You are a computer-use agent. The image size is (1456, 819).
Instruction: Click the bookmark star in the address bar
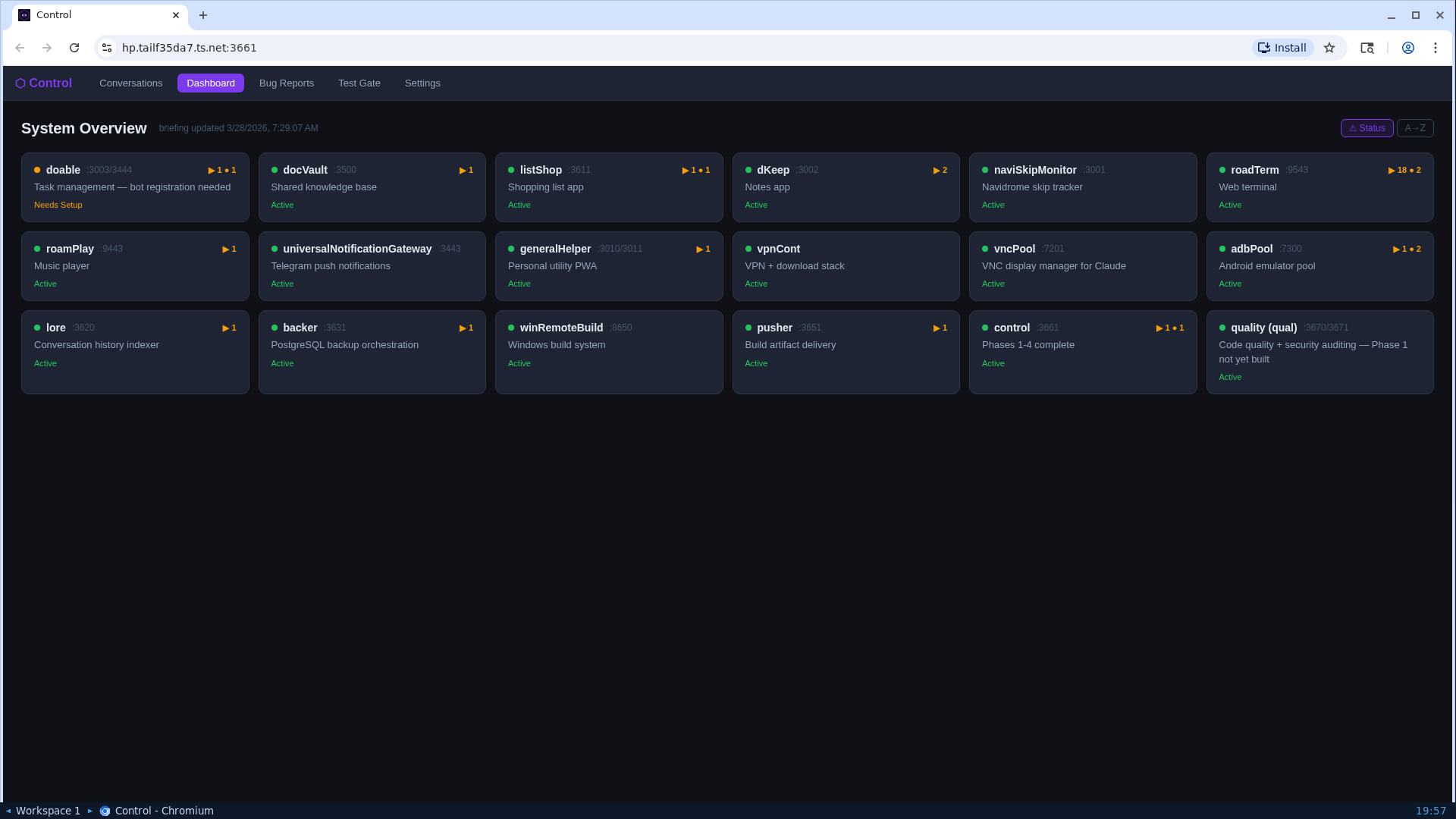(x=1329, y=47)
